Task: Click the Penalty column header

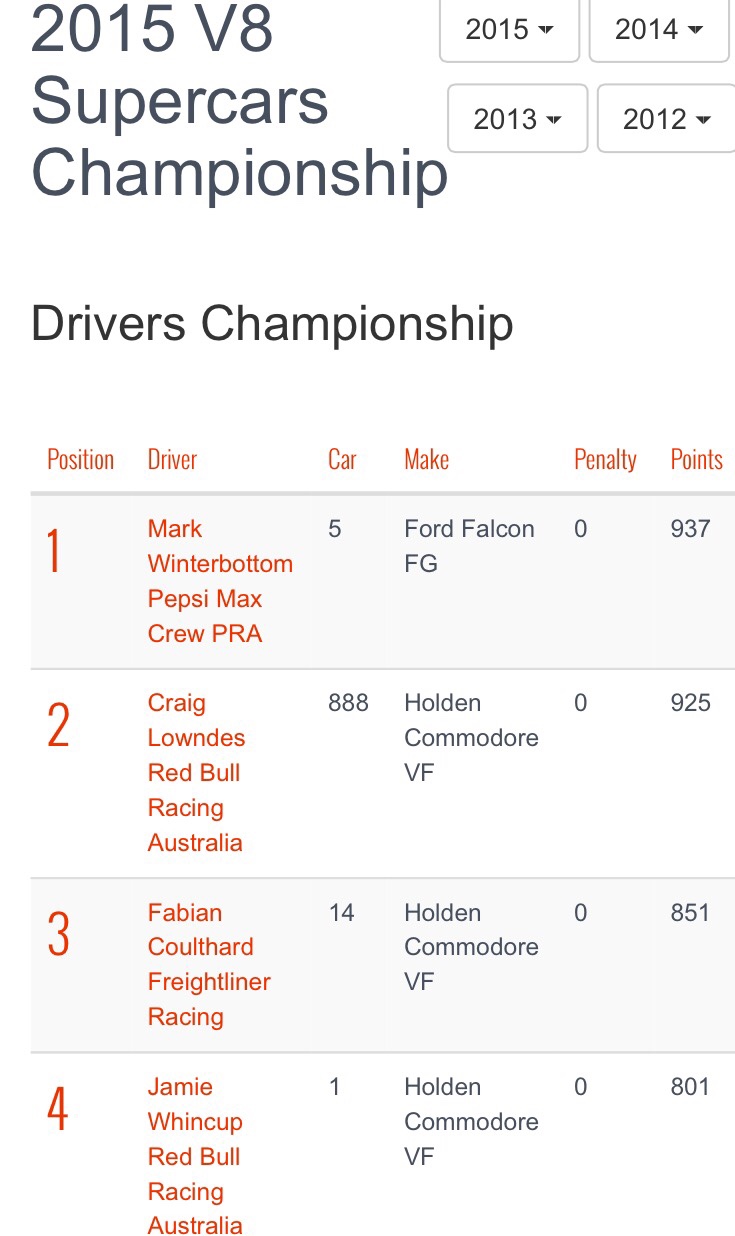Action: pyautogui.click(x=605, y=460)
